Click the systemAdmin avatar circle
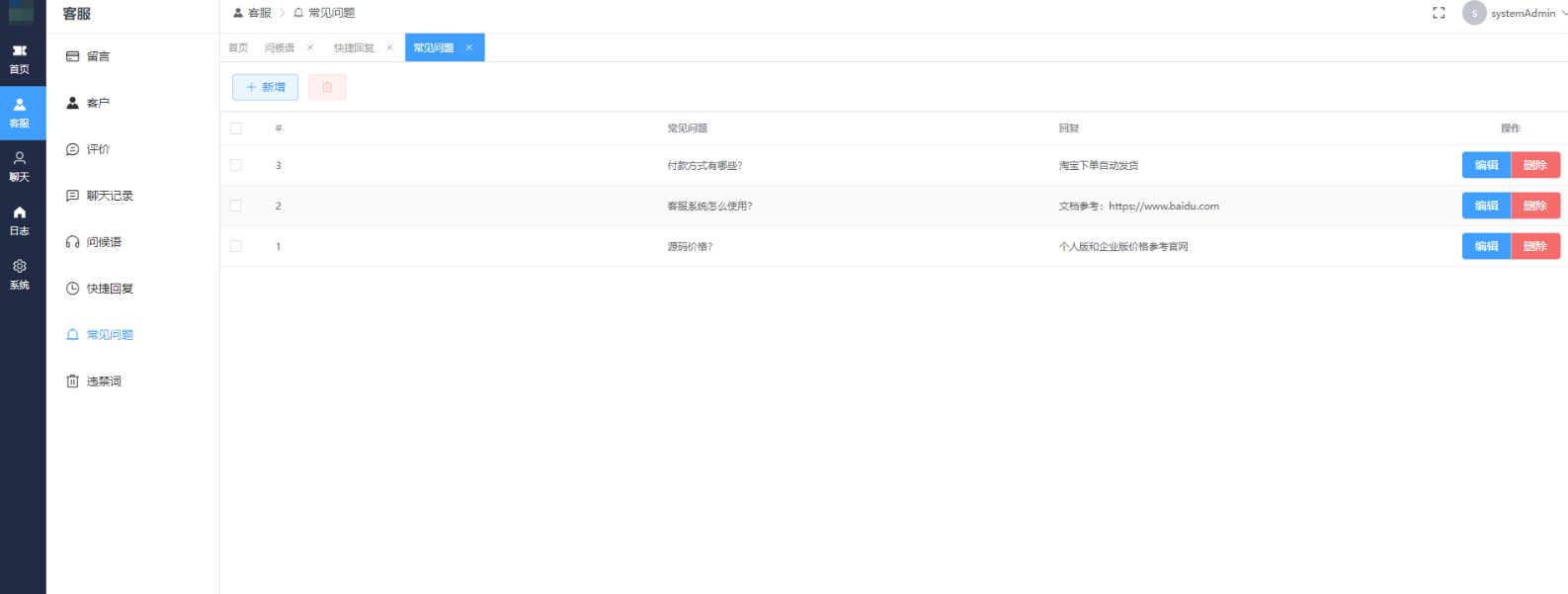The width and height of the screenshot is (1568, 594). (x=1474, y=13)
